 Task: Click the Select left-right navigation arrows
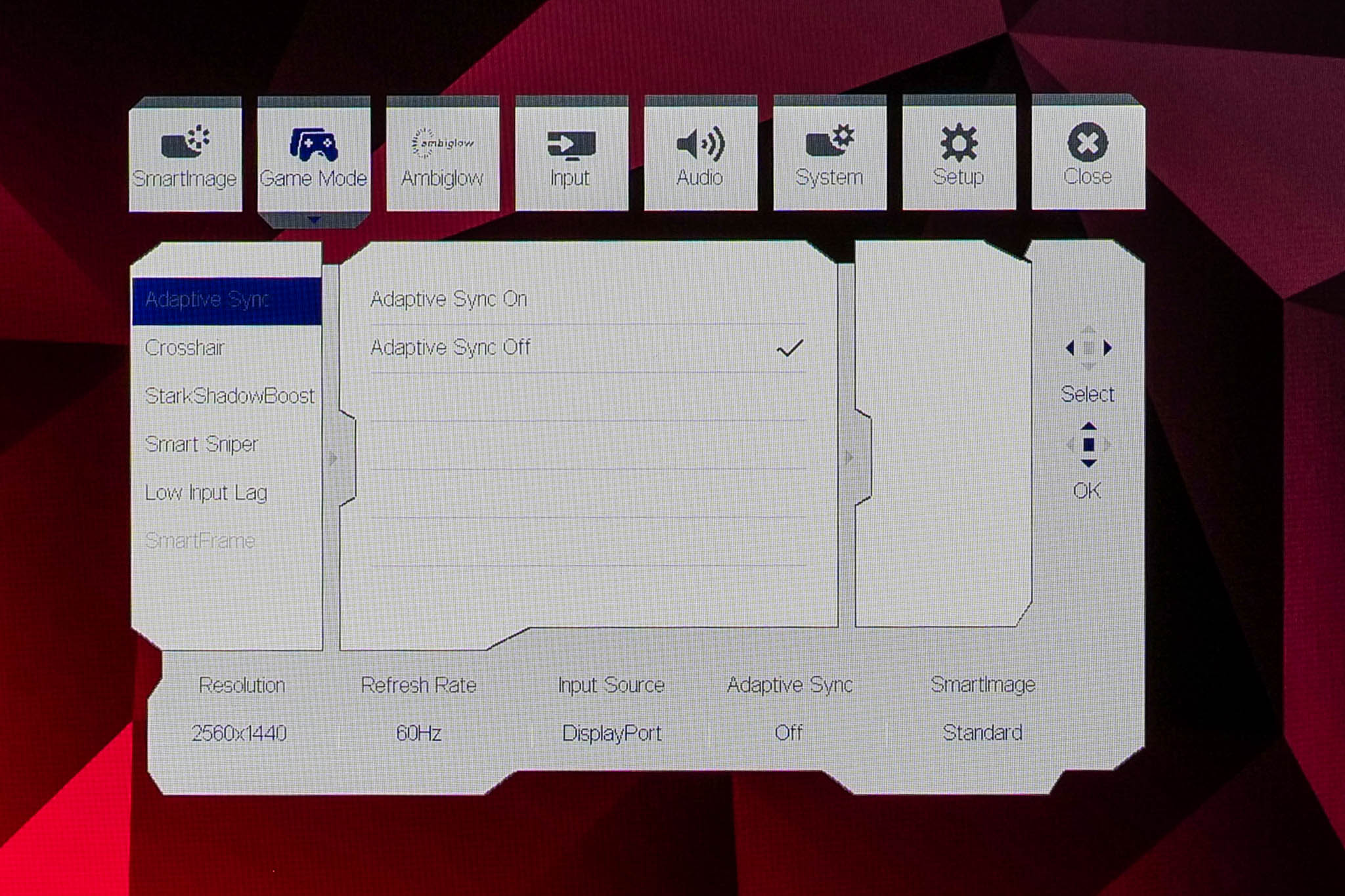[x=1088, y=348]
